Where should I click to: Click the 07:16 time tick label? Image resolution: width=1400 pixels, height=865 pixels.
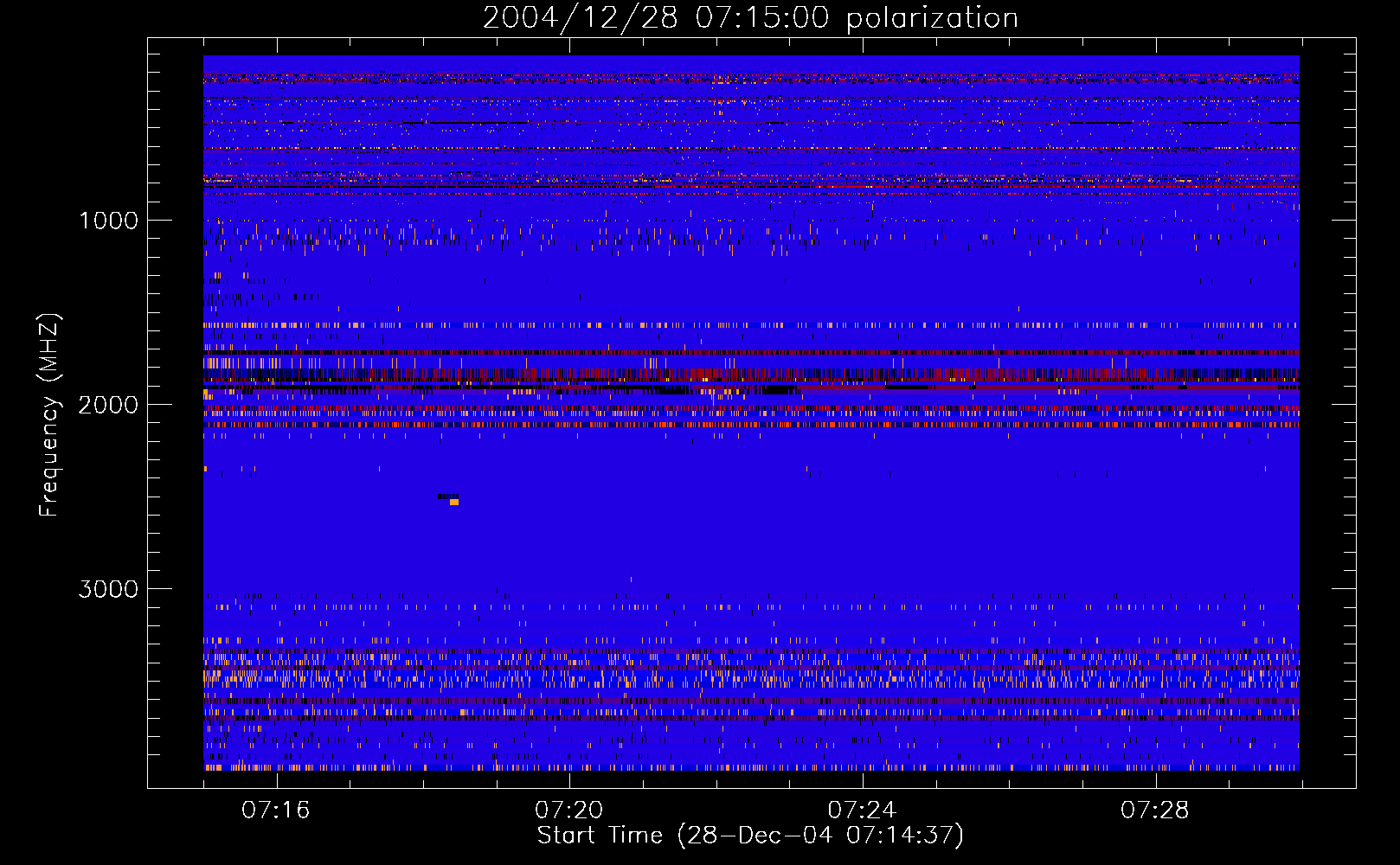(x=276, y=811)
